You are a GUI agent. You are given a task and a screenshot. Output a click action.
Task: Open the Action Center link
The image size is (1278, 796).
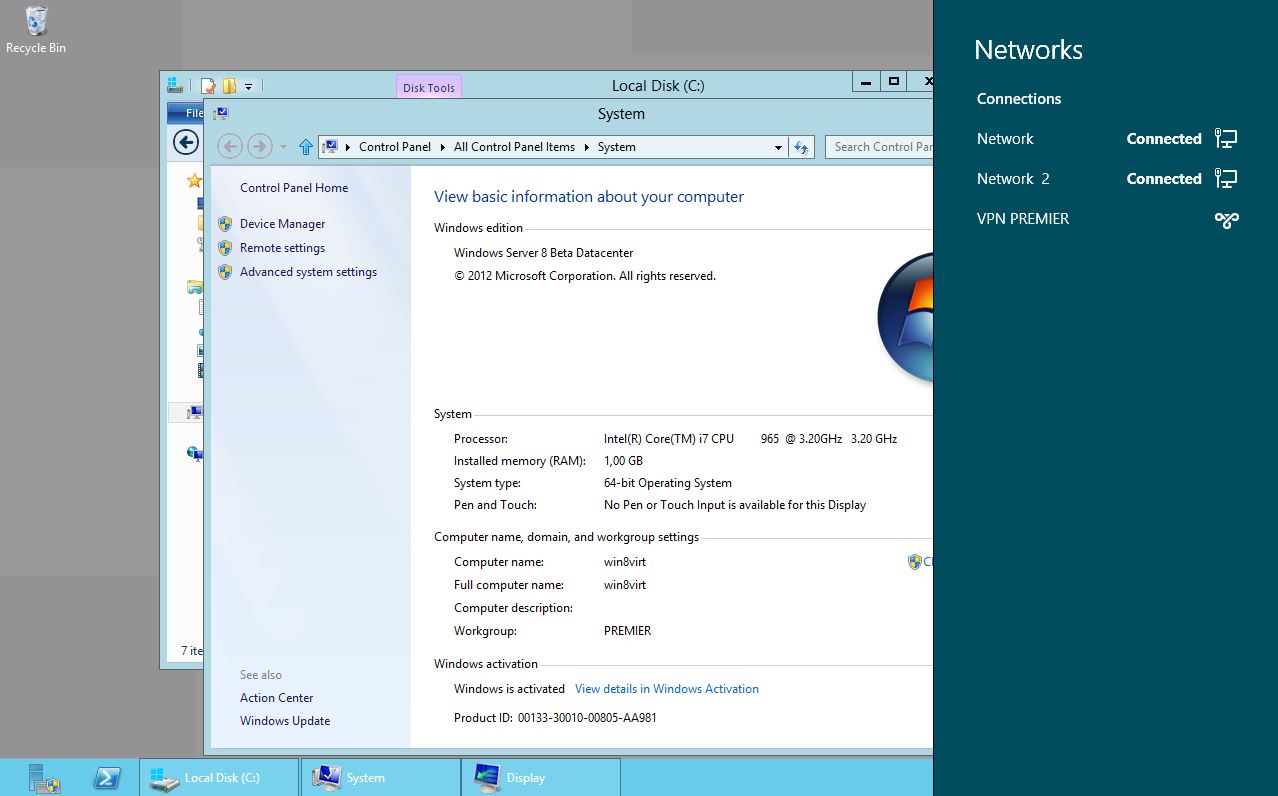276,698
